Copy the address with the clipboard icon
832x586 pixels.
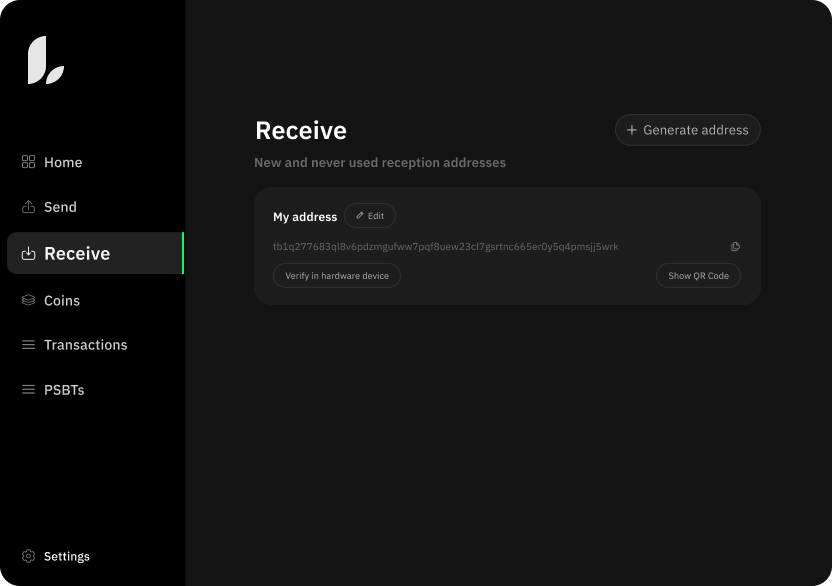pos(735,247)
